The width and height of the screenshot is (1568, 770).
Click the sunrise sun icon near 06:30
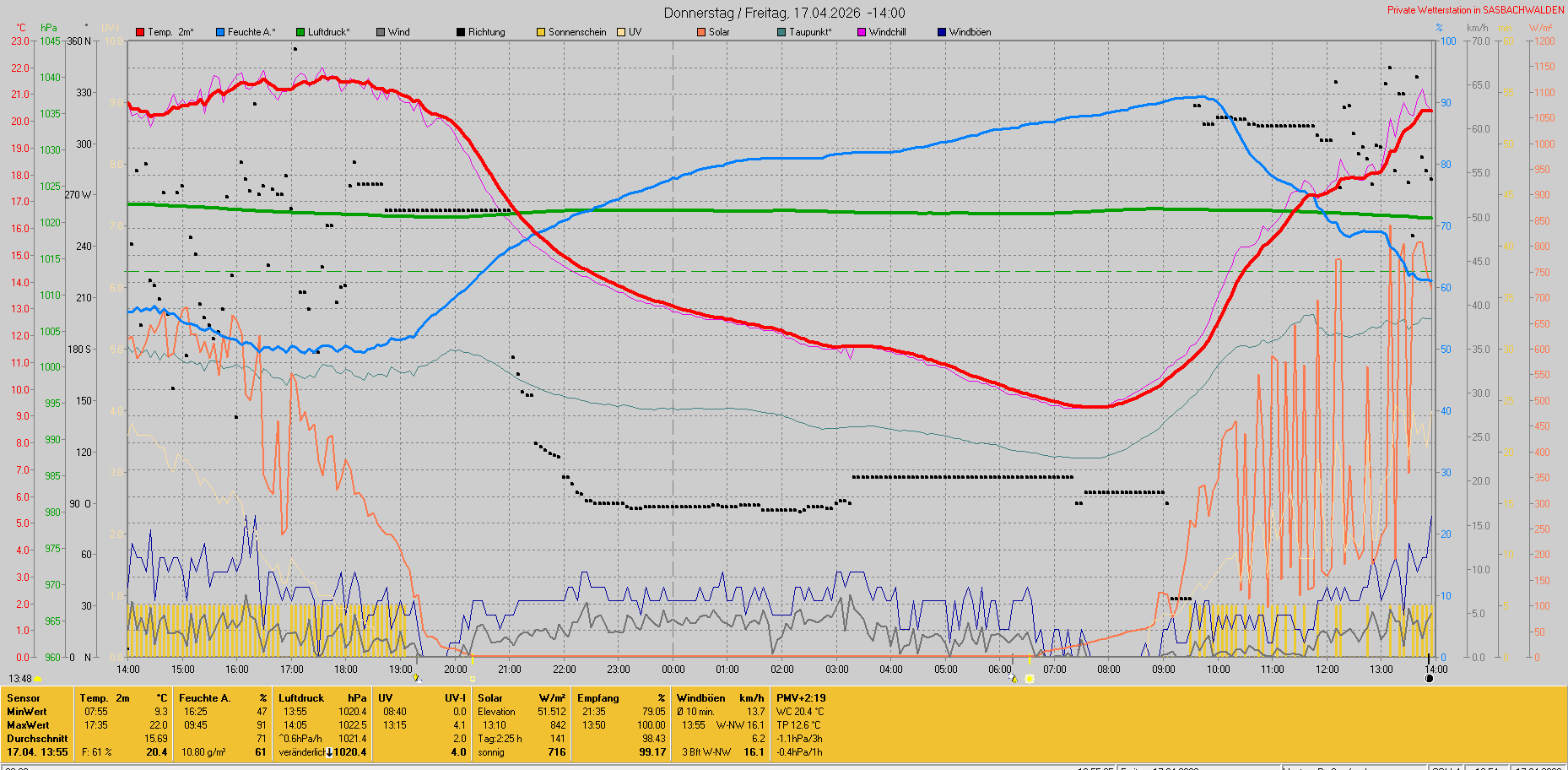(x=1030, y=679)
